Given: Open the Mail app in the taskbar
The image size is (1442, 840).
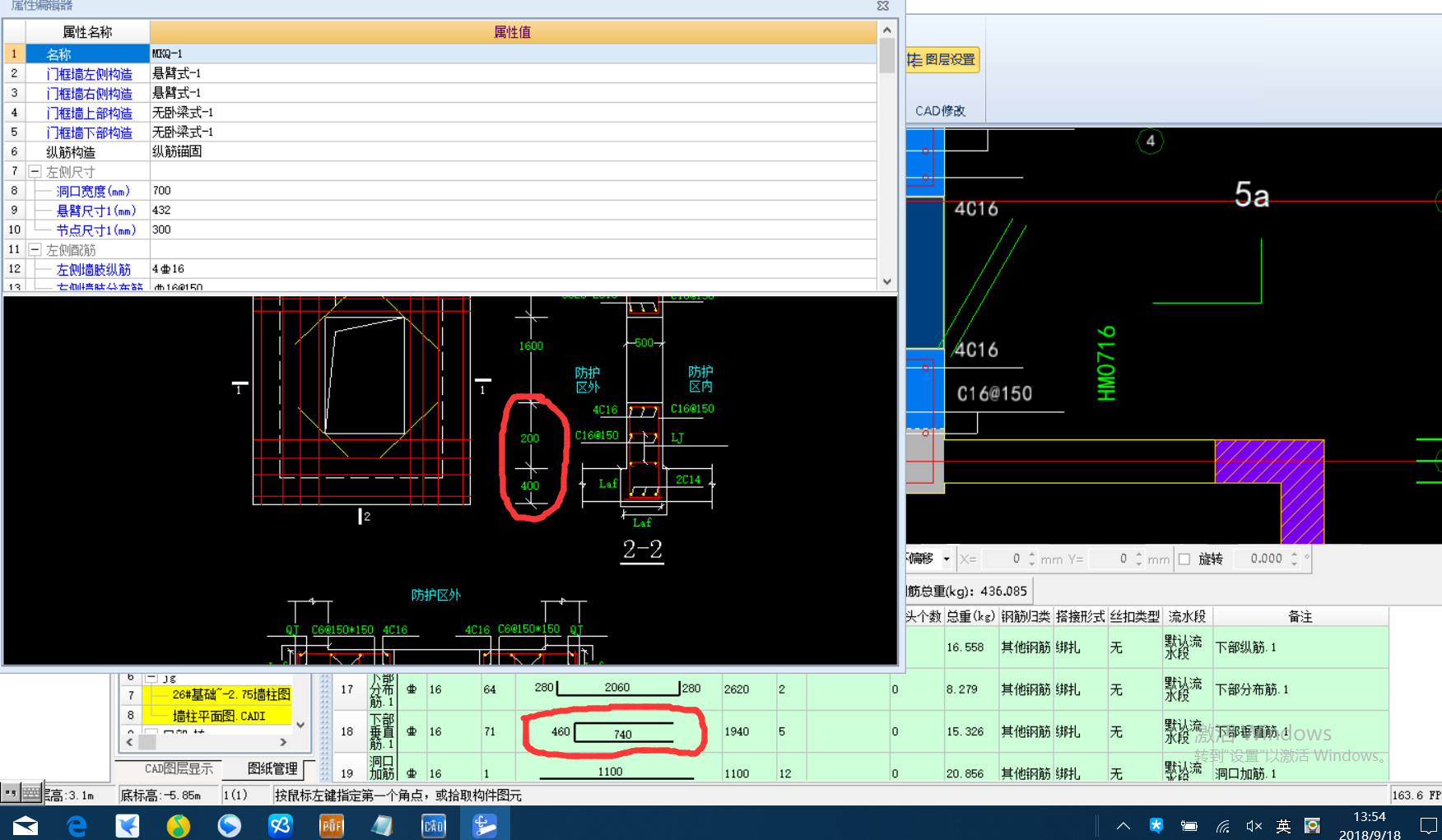Looking at the screenshot, I should pos(26,825).
